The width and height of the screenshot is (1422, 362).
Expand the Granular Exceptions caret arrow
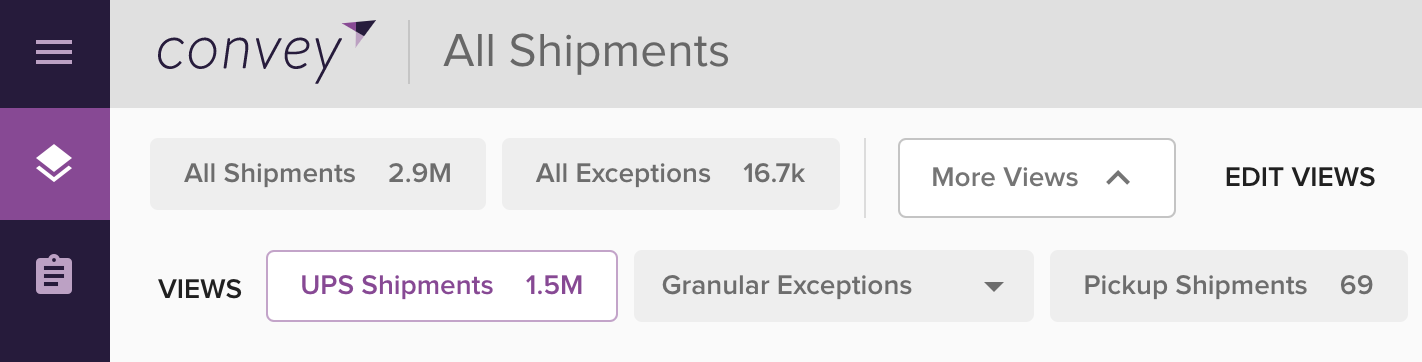pos(993,287)
